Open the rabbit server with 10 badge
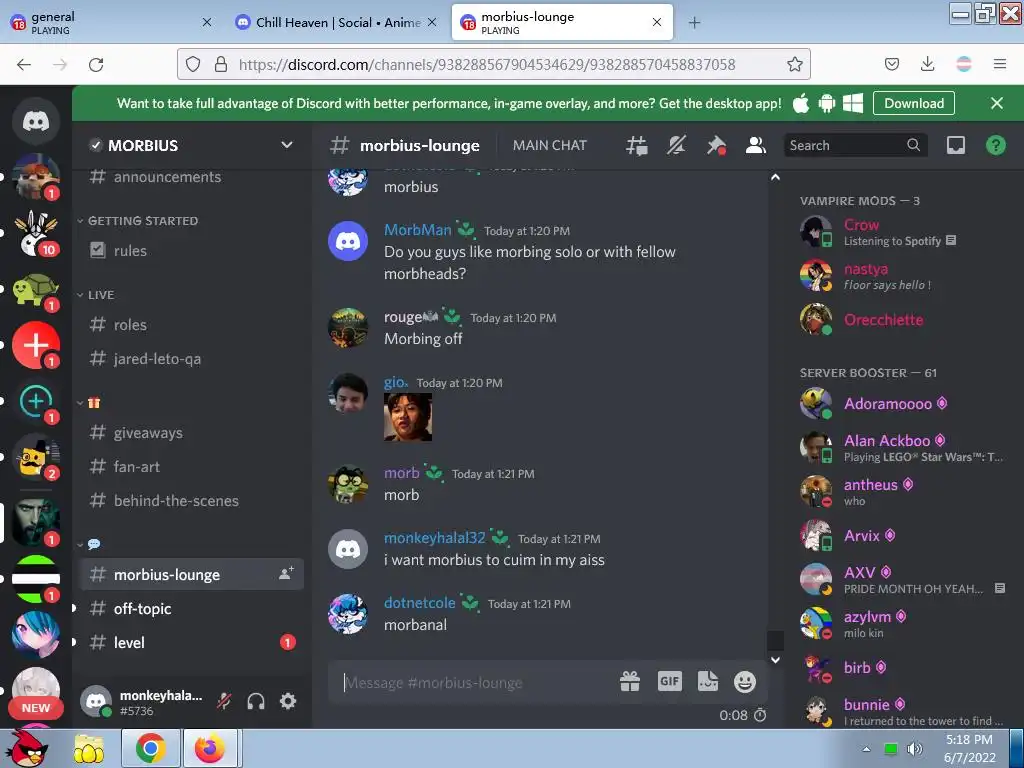 36,233
